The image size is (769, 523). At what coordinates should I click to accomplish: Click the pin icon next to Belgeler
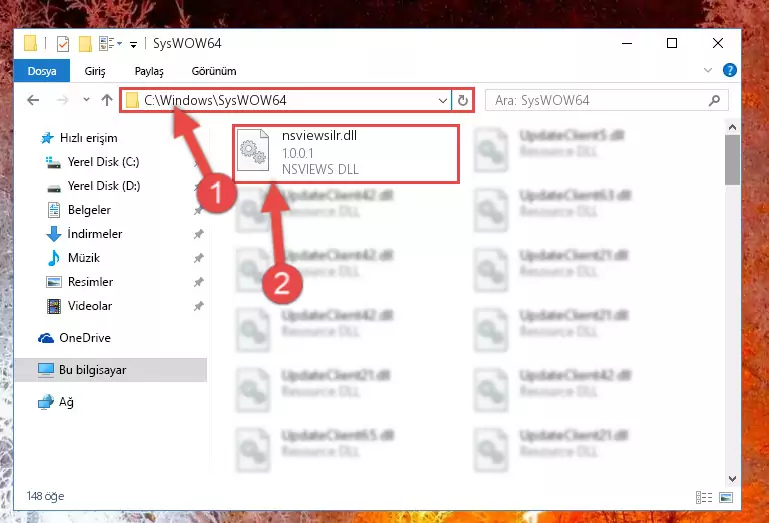click(199, 210)
